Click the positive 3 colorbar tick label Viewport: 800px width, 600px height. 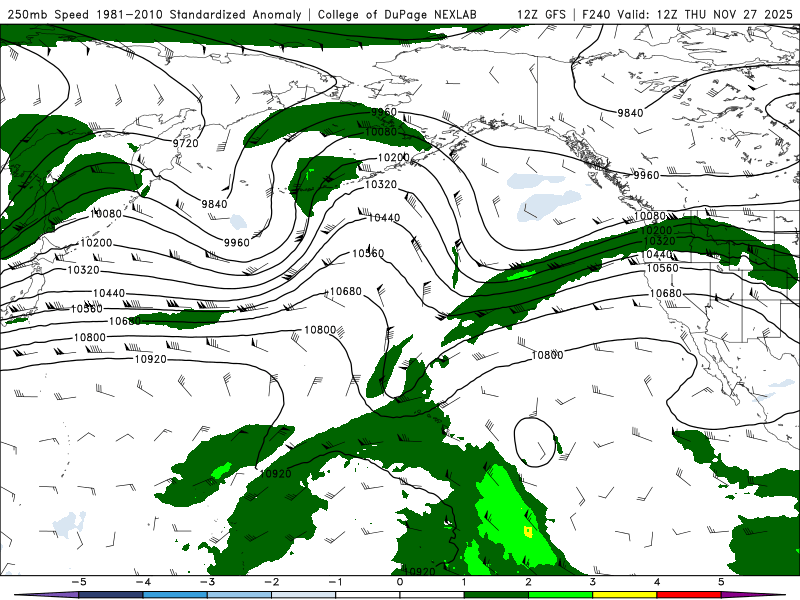click(593, 582)
